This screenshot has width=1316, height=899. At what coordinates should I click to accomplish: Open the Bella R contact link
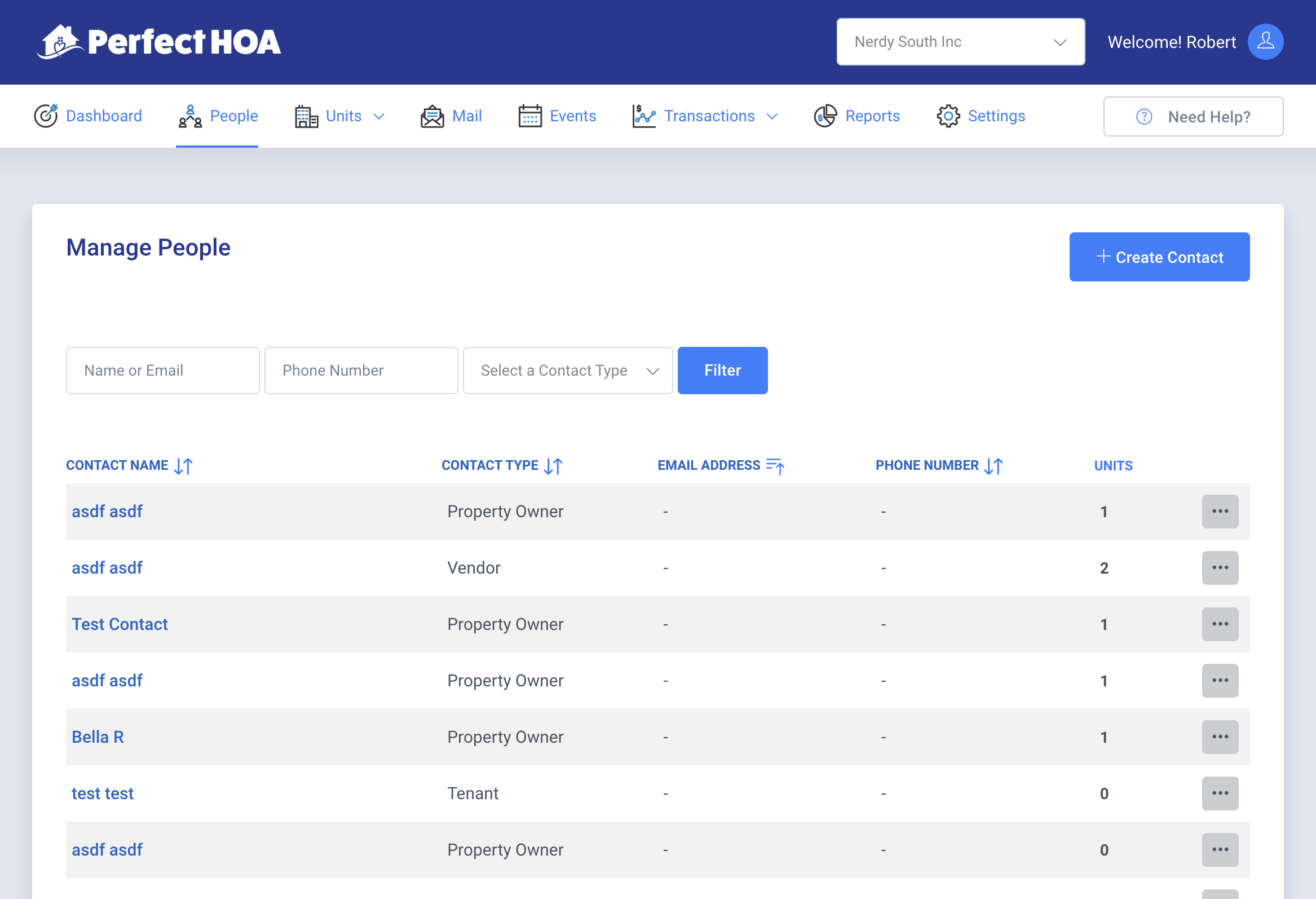[97, 737]
